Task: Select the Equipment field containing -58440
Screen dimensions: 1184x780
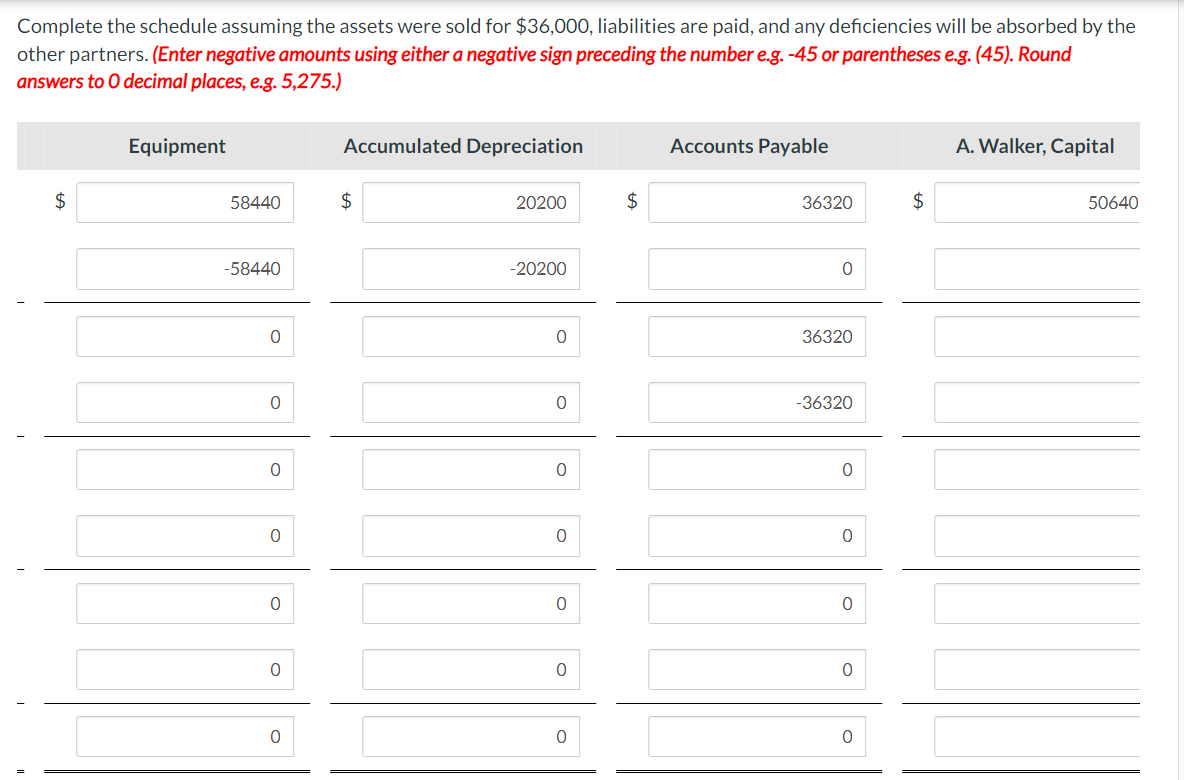Action: point(185,268)
